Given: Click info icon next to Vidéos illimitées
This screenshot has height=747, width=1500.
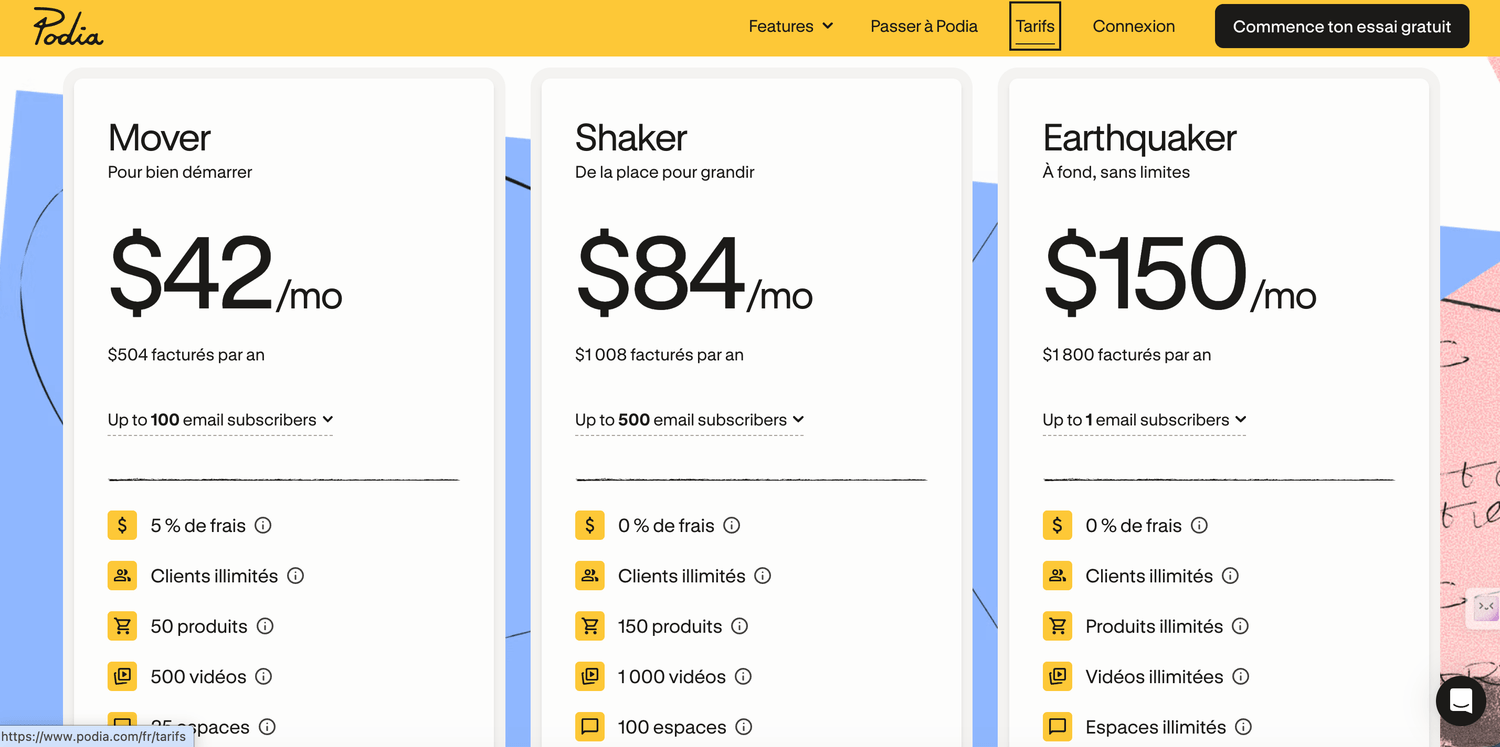Looking at the screenshot, I should [x=1240, y=676].
